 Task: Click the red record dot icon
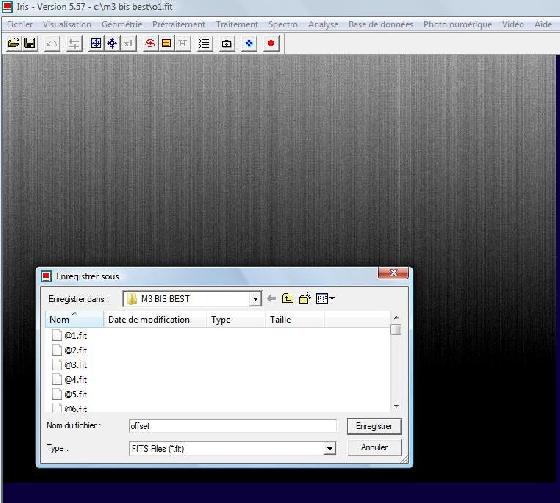(x=271, y=43)
